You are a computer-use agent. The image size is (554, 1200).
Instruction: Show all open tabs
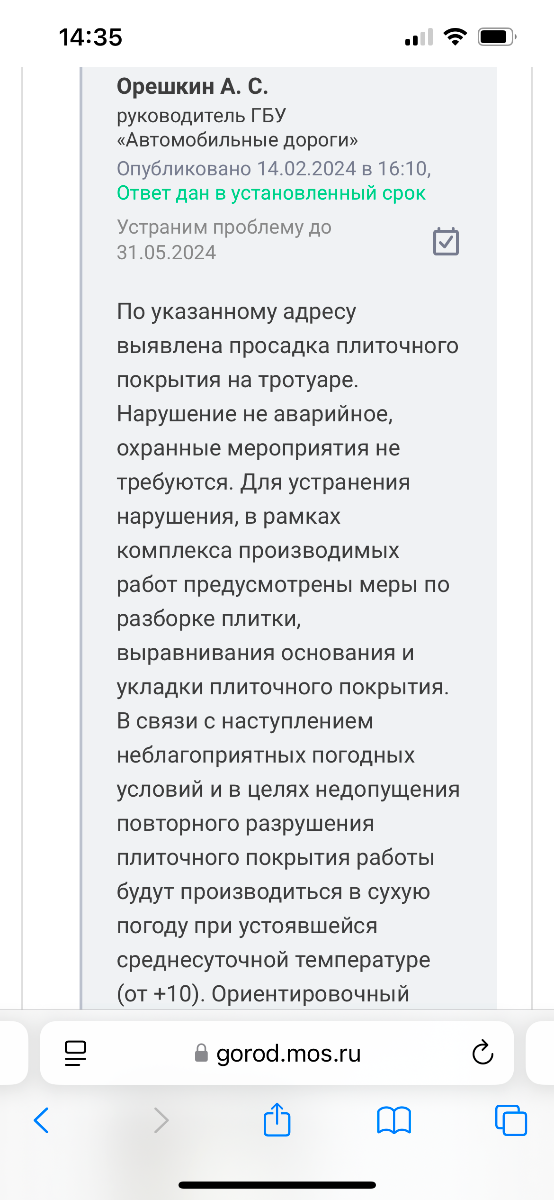[x=511, y=1120]
